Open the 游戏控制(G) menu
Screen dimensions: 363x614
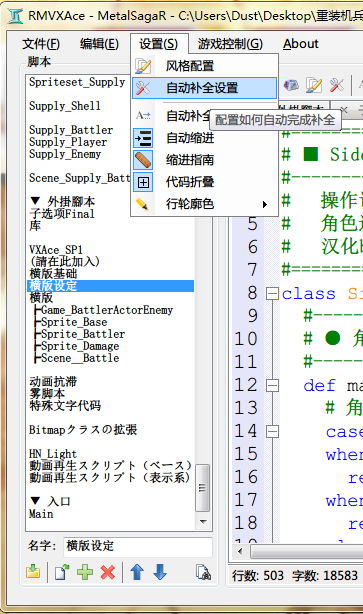click(x=230, y=44)
